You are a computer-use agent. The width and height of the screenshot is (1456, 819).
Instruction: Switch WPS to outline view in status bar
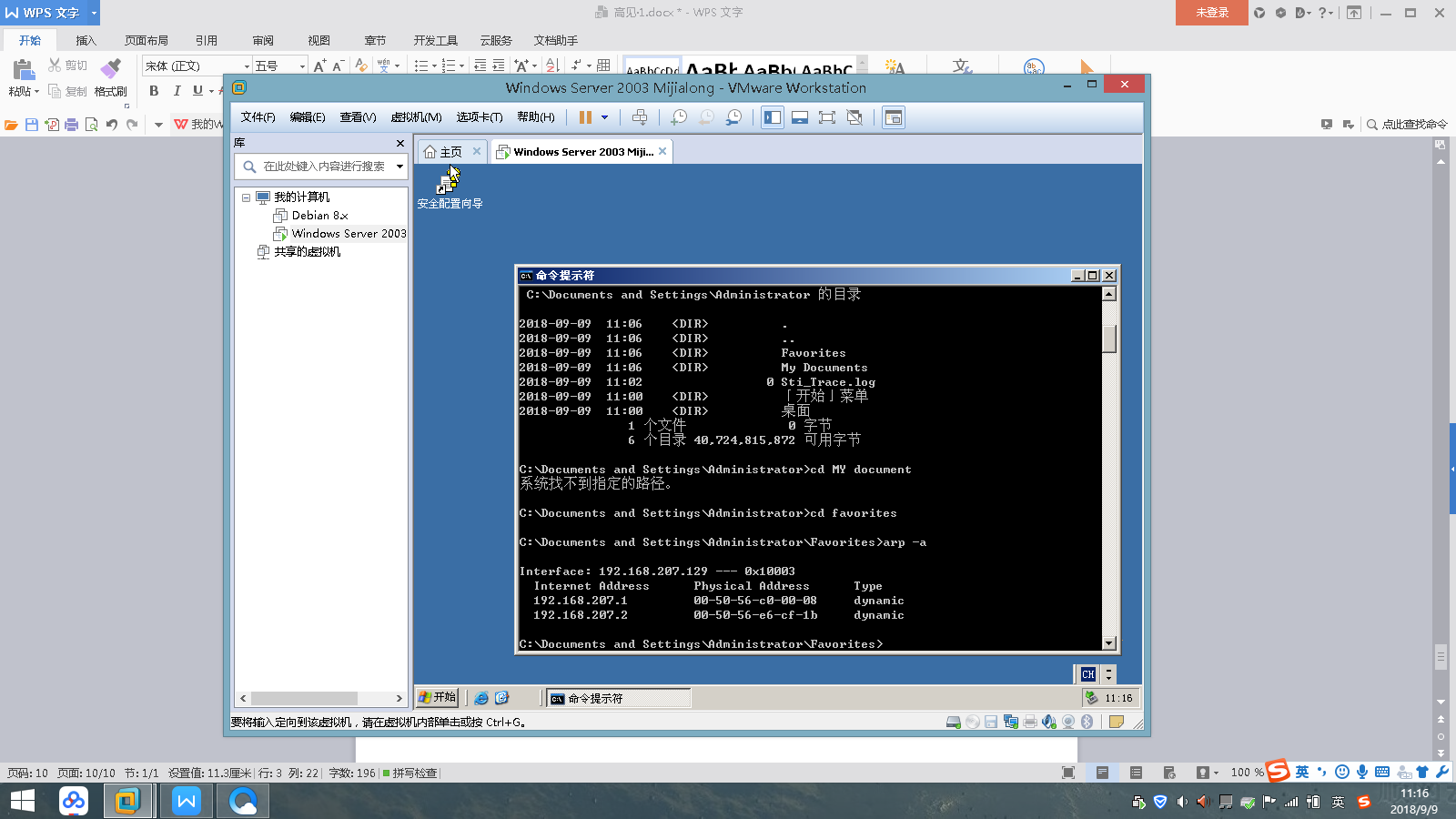[x=1136, y=773]
